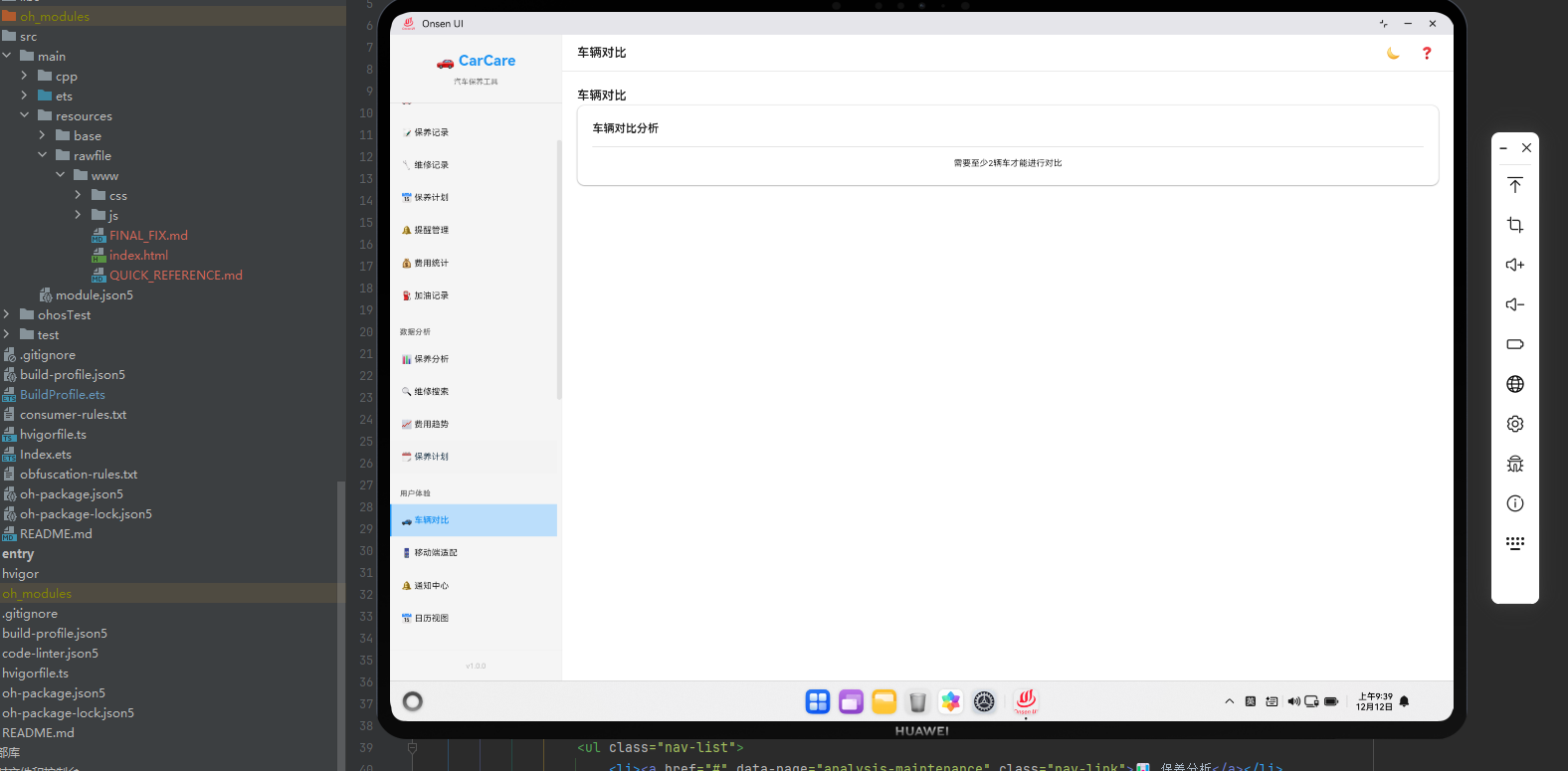Click the input method tray icon

[1251, 701]
